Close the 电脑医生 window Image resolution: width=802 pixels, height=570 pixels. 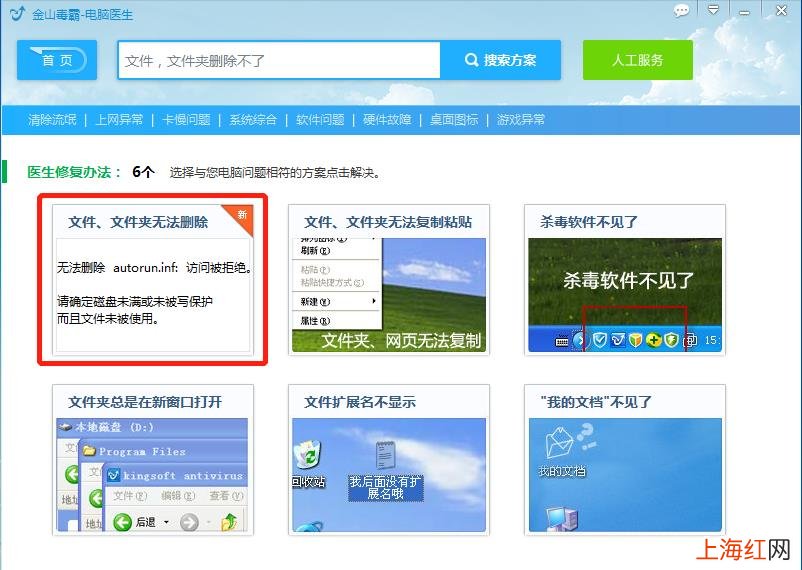(x=781, y=11)
